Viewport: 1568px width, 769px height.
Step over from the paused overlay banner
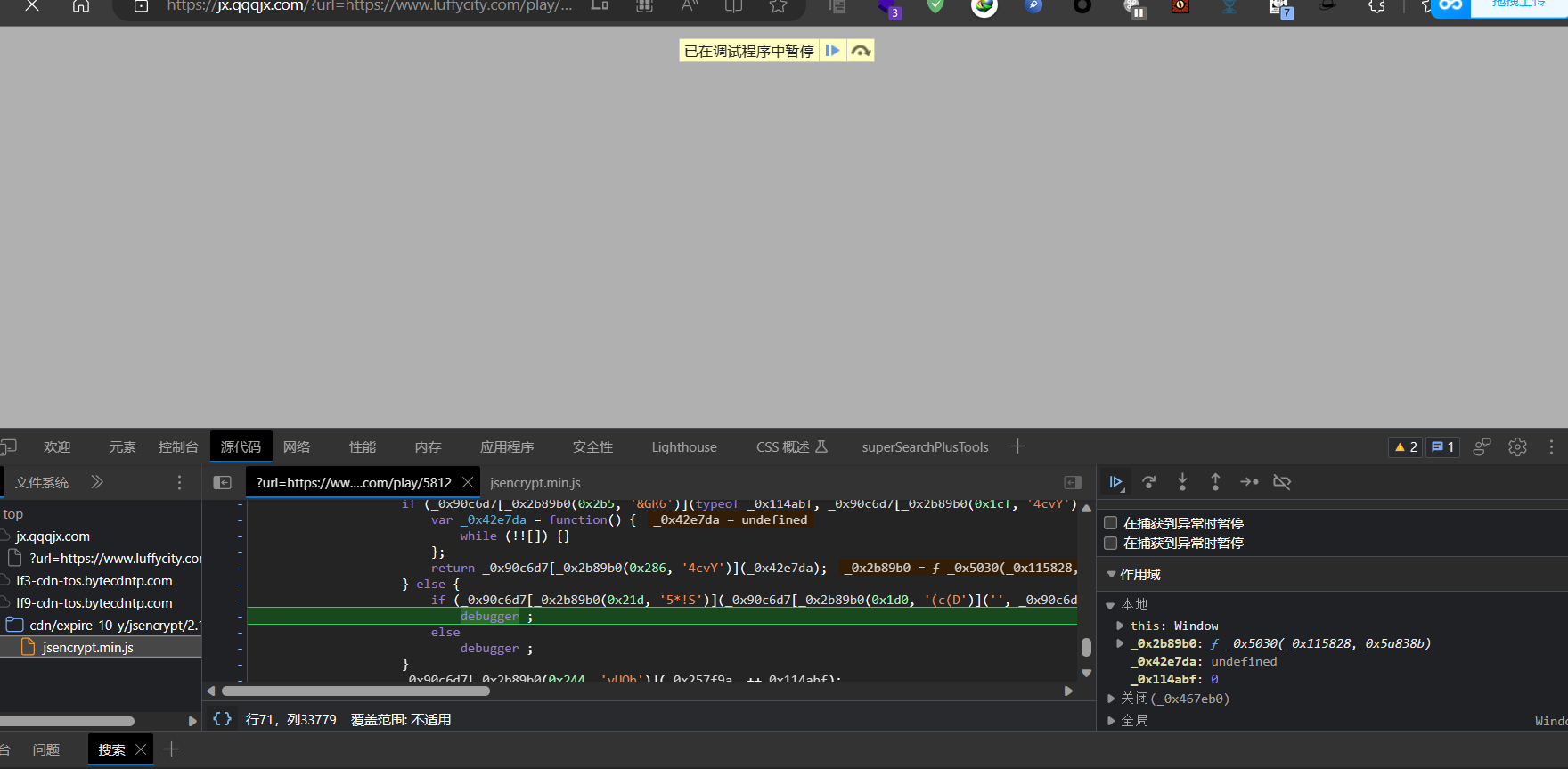861,51
